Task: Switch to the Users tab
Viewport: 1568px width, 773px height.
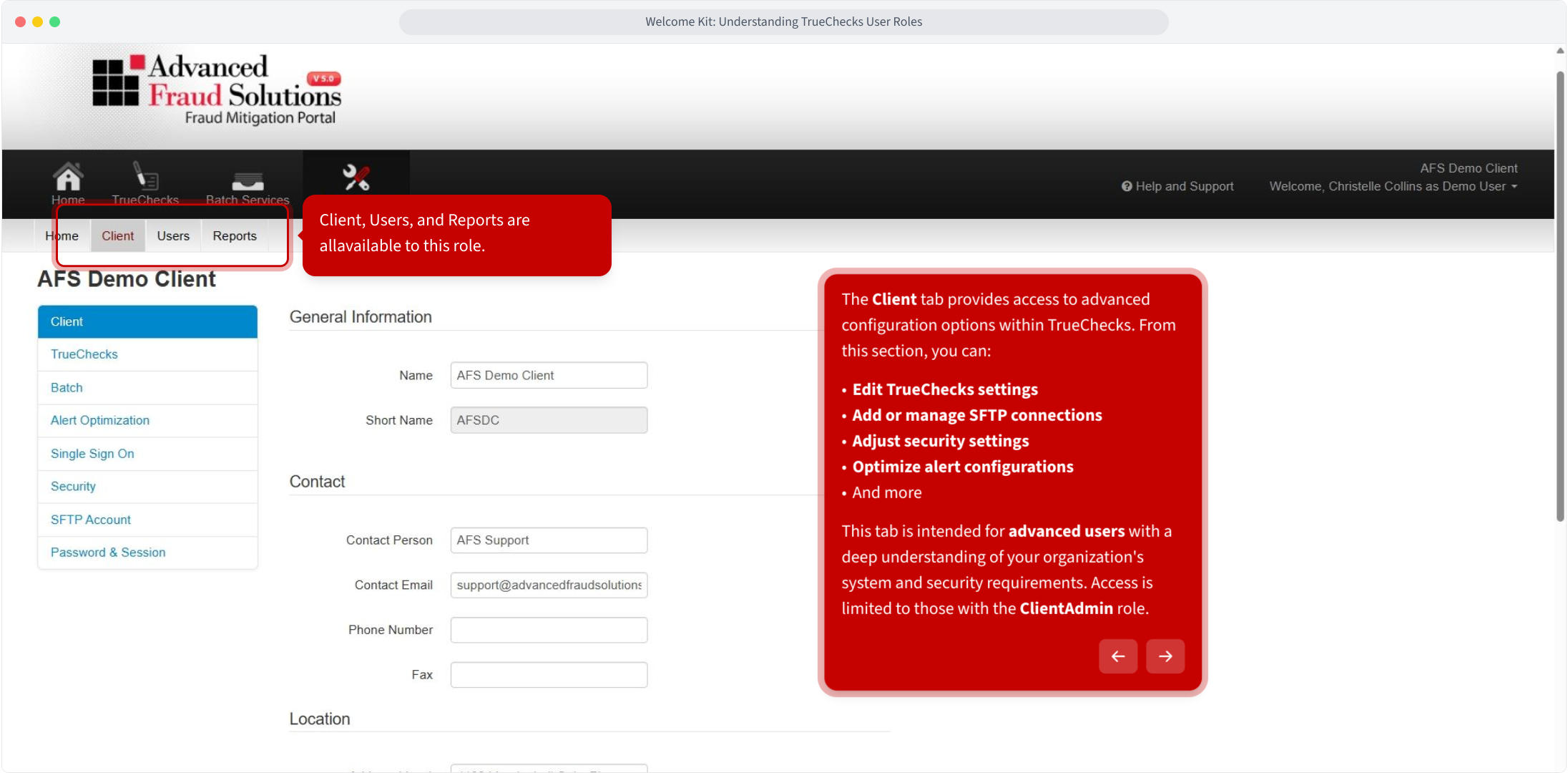Action: [x=173, y=236]
